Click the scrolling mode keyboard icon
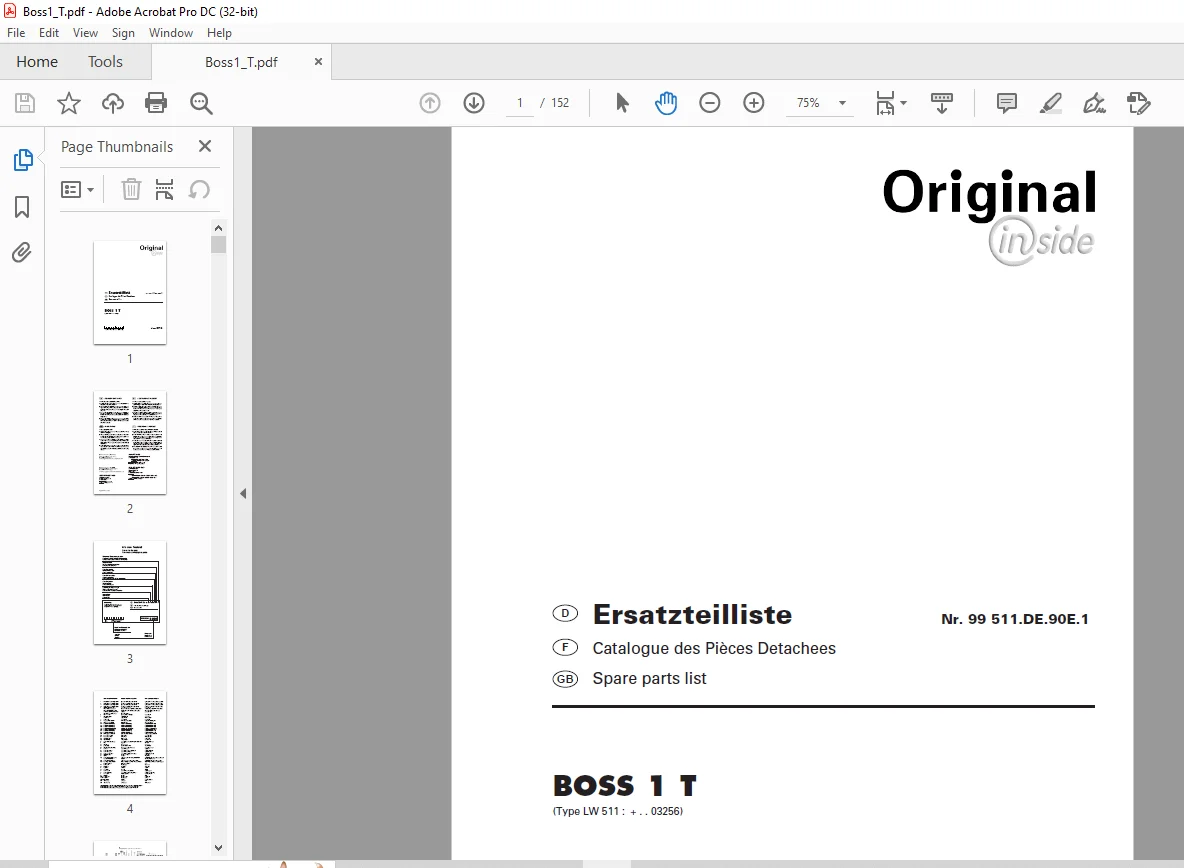Viewport: 1184px width, 868px height. pyautogui.click(x=942, y=103)
